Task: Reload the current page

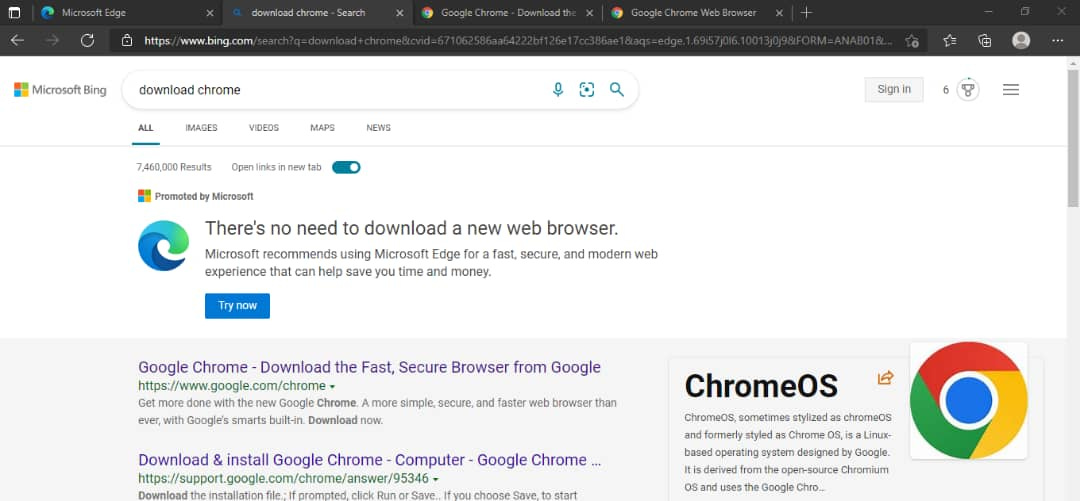Action: [x=87, y=41]
